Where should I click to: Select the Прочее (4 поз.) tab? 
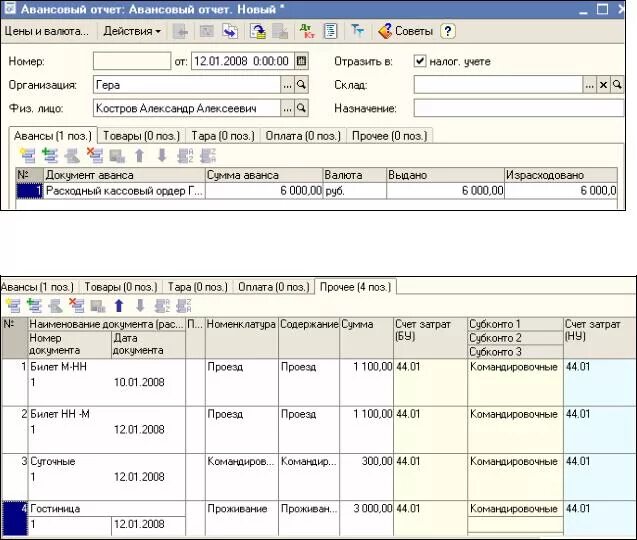pyautogui.click(x=355, y=287)
